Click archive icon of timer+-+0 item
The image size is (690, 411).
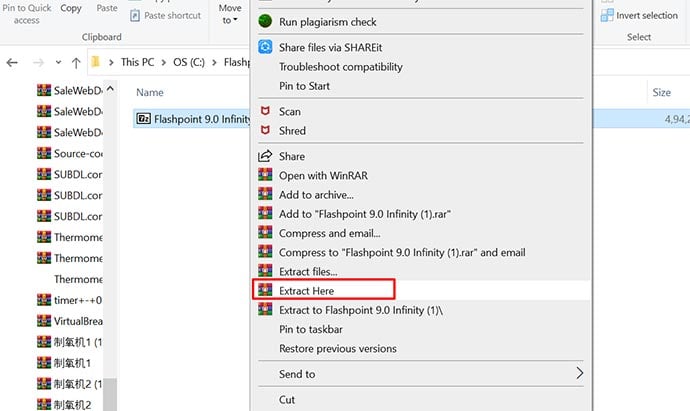[44, 300]
